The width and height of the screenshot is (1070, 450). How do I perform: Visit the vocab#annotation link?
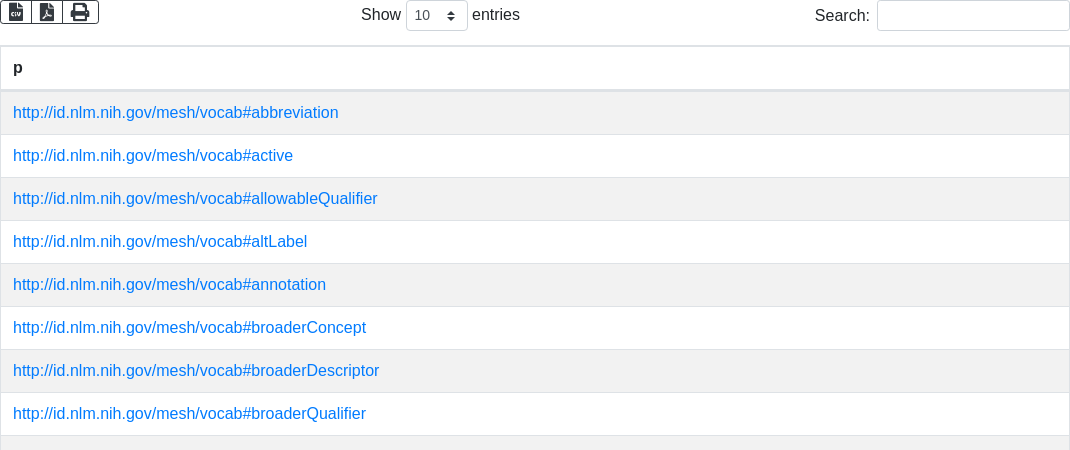(169, 285)
